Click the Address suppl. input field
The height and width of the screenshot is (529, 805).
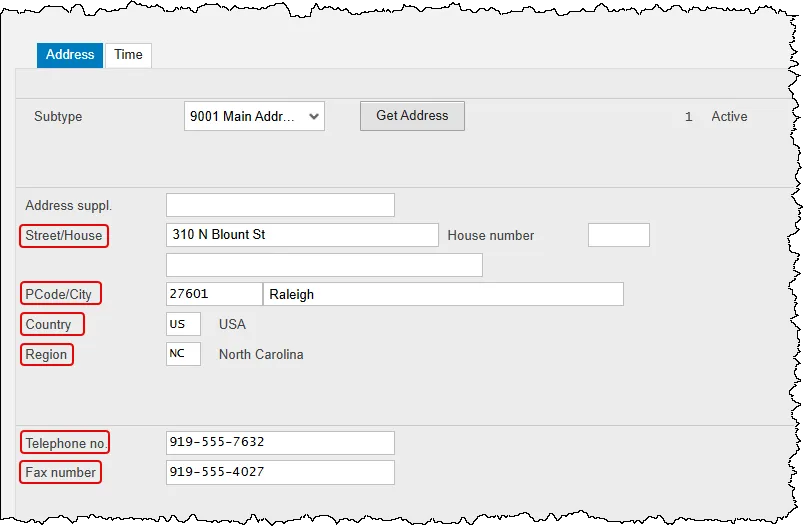click(x=280, y=205)
